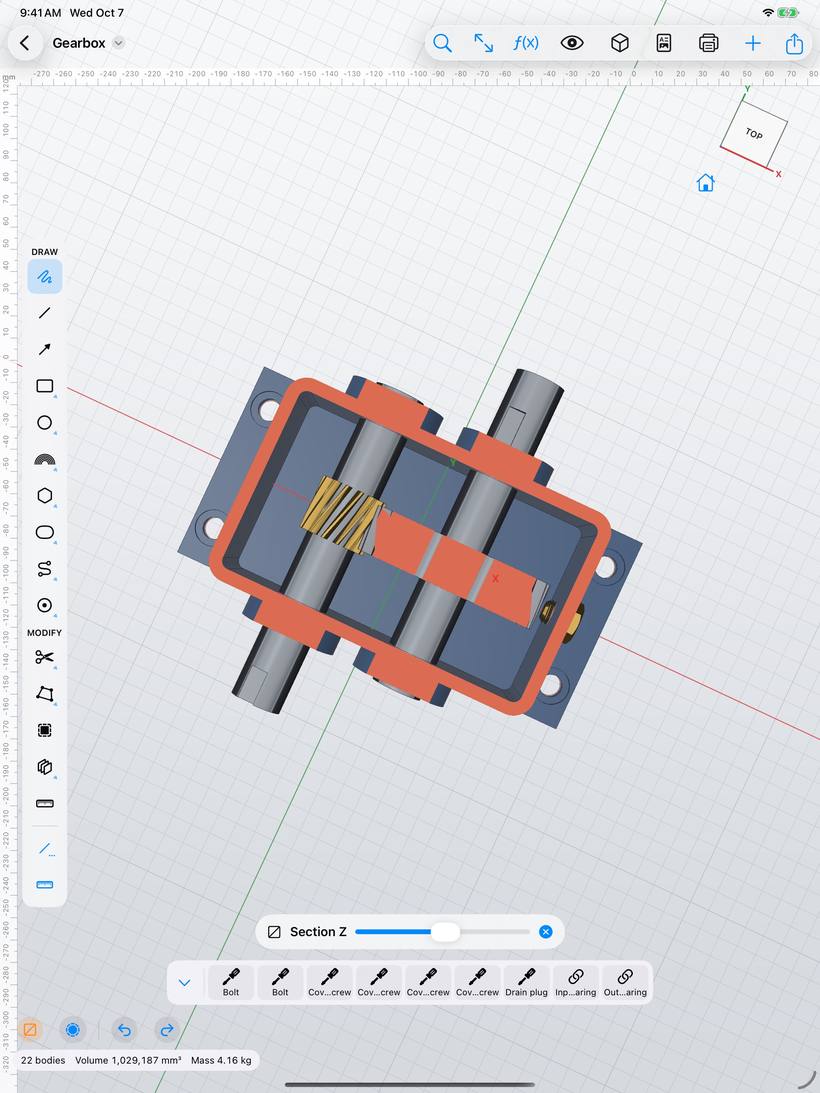820x1093 pixels.
Task: Select the Inp...aring item
Action: (x=576, y=983)
